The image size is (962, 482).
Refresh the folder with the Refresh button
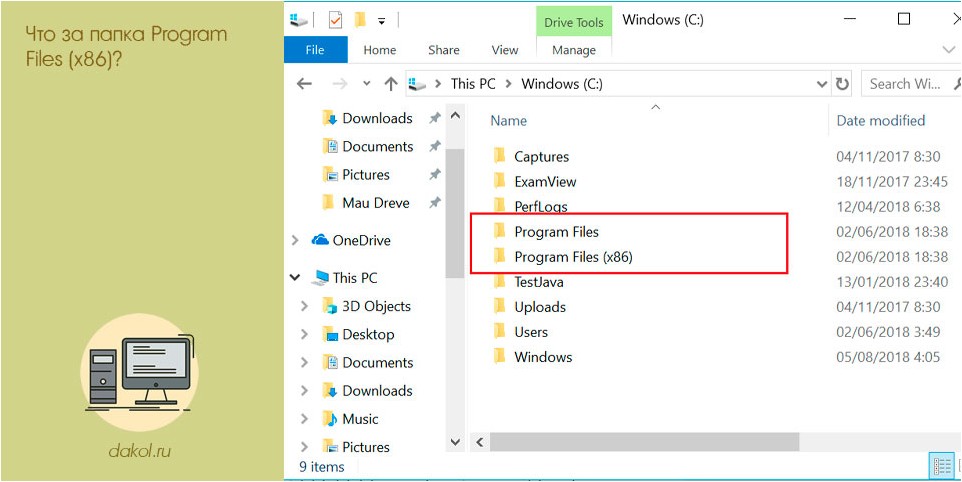tap(843, 84)
